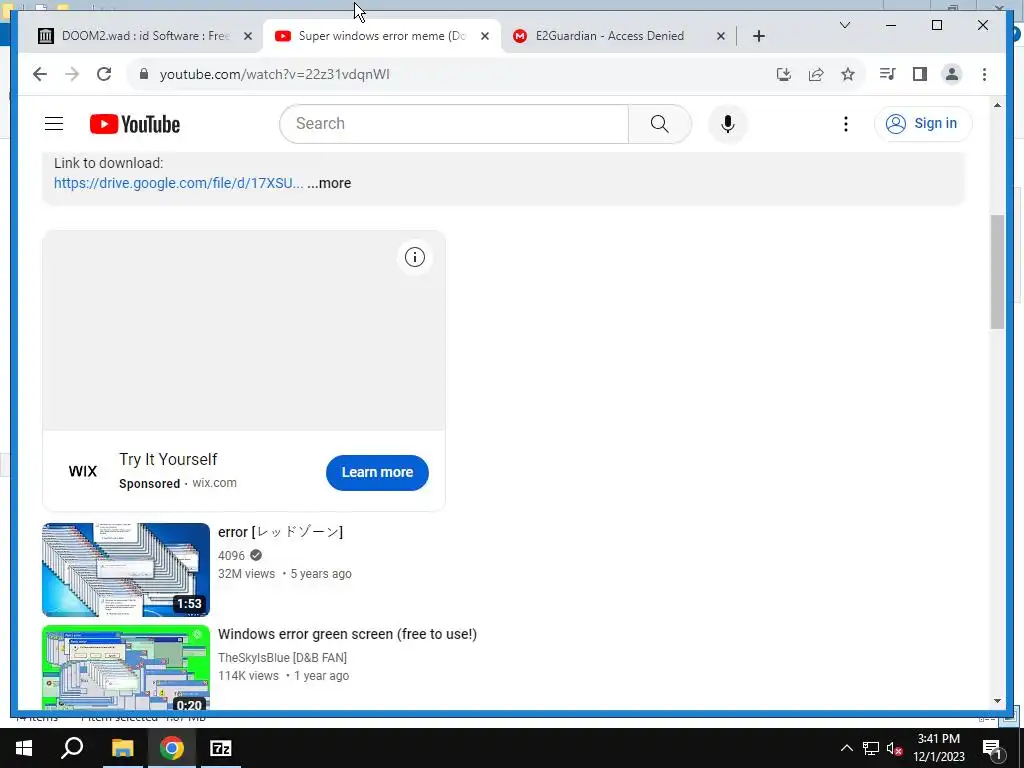Open taskbar search magnifier

[x=72, y=748]
